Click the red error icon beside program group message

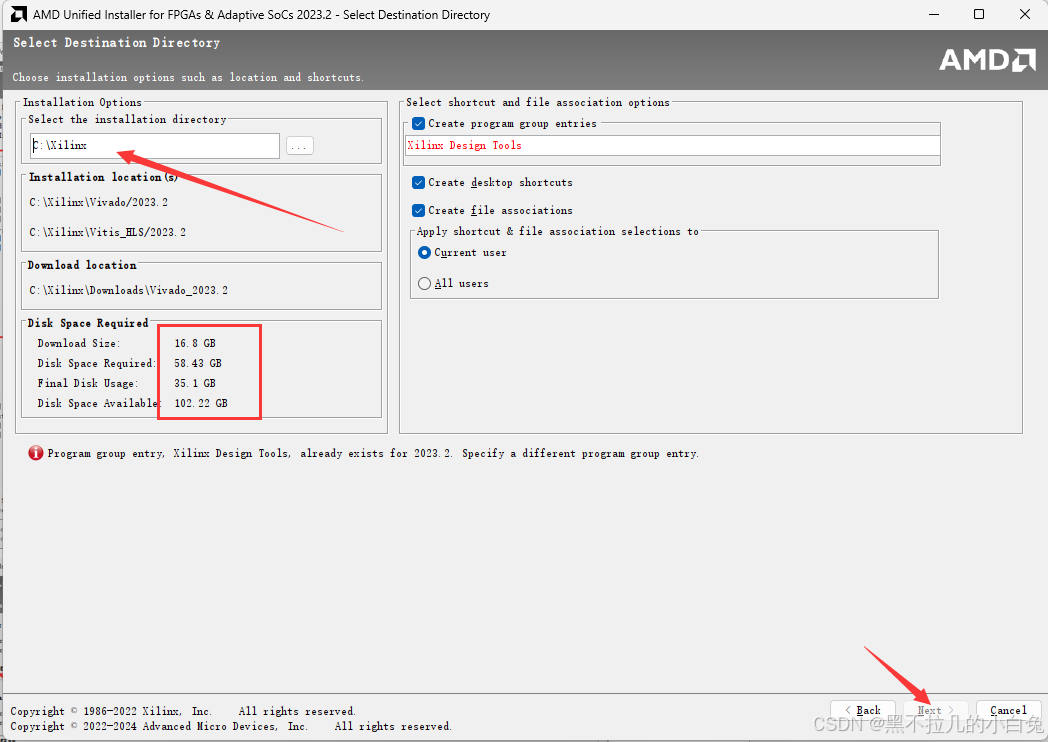(35, 453)
